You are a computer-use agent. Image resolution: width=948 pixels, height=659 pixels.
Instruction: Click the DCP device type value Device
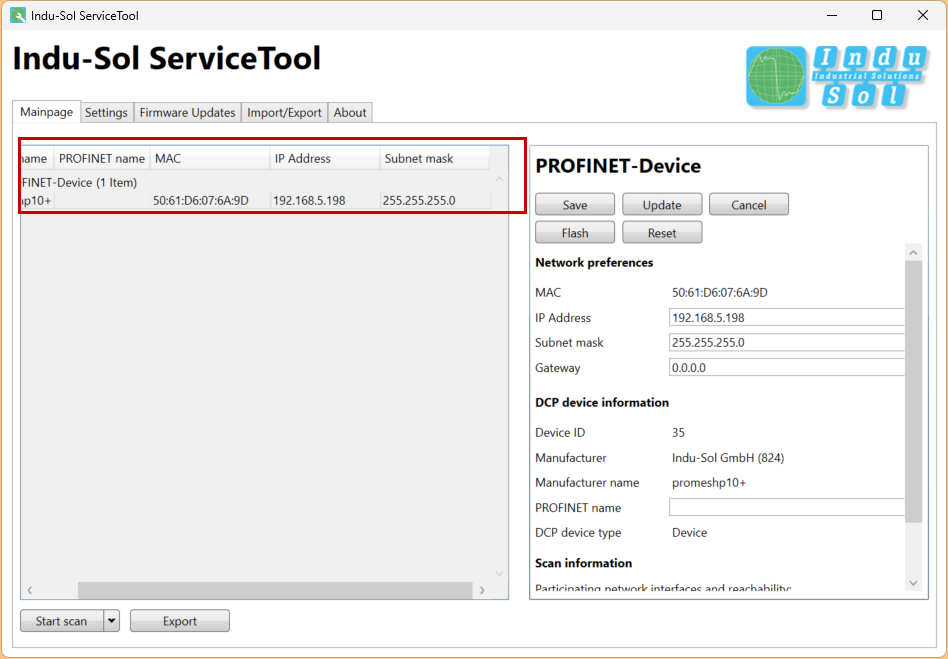click(x=689, y=533)
